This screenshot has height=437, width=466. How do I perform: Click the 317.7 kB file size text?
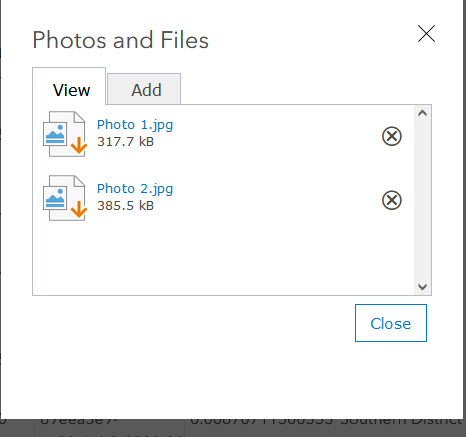coord(125,142)
